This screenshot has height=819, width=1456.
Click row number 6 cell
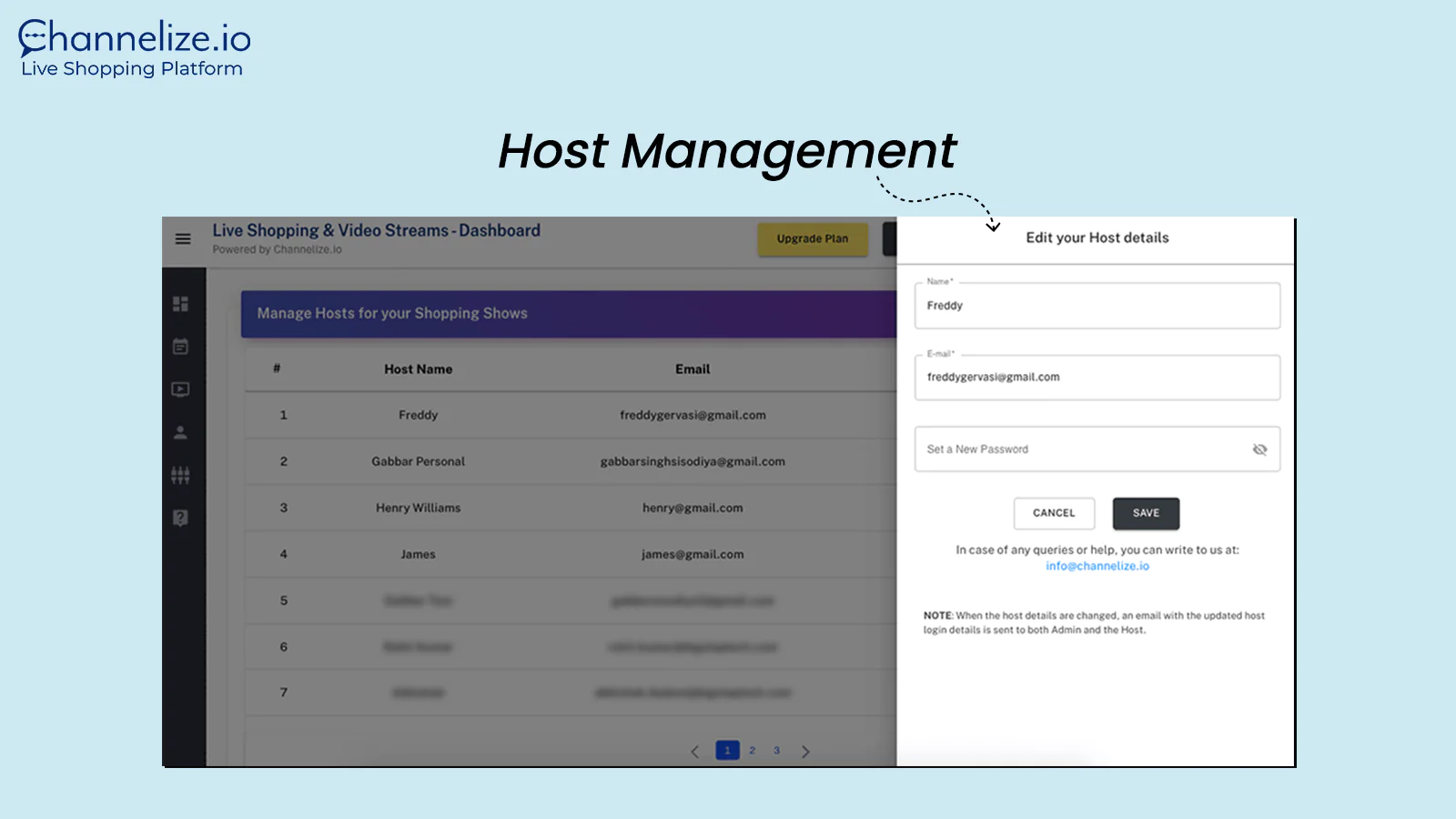284,647
